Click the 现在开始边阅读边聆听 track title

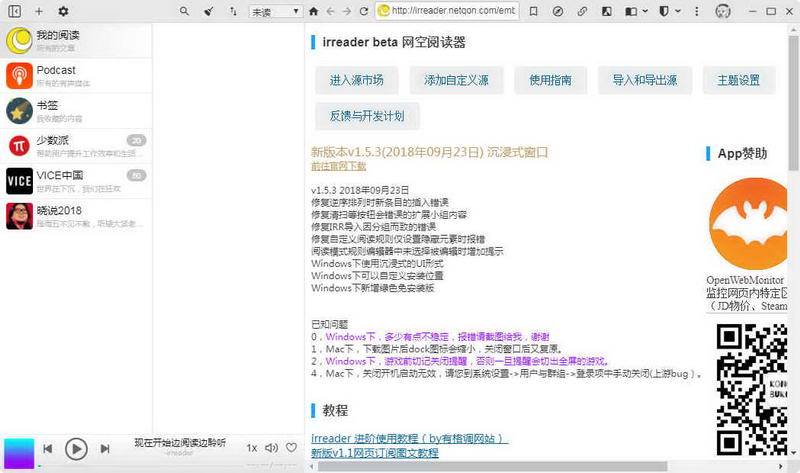point(180,442)
